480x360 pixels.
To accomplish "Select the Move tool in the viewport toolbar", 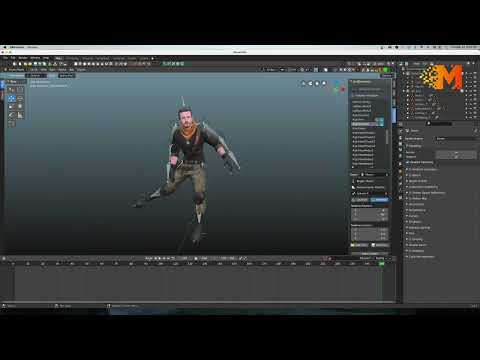I will click(x=11, y=98).
